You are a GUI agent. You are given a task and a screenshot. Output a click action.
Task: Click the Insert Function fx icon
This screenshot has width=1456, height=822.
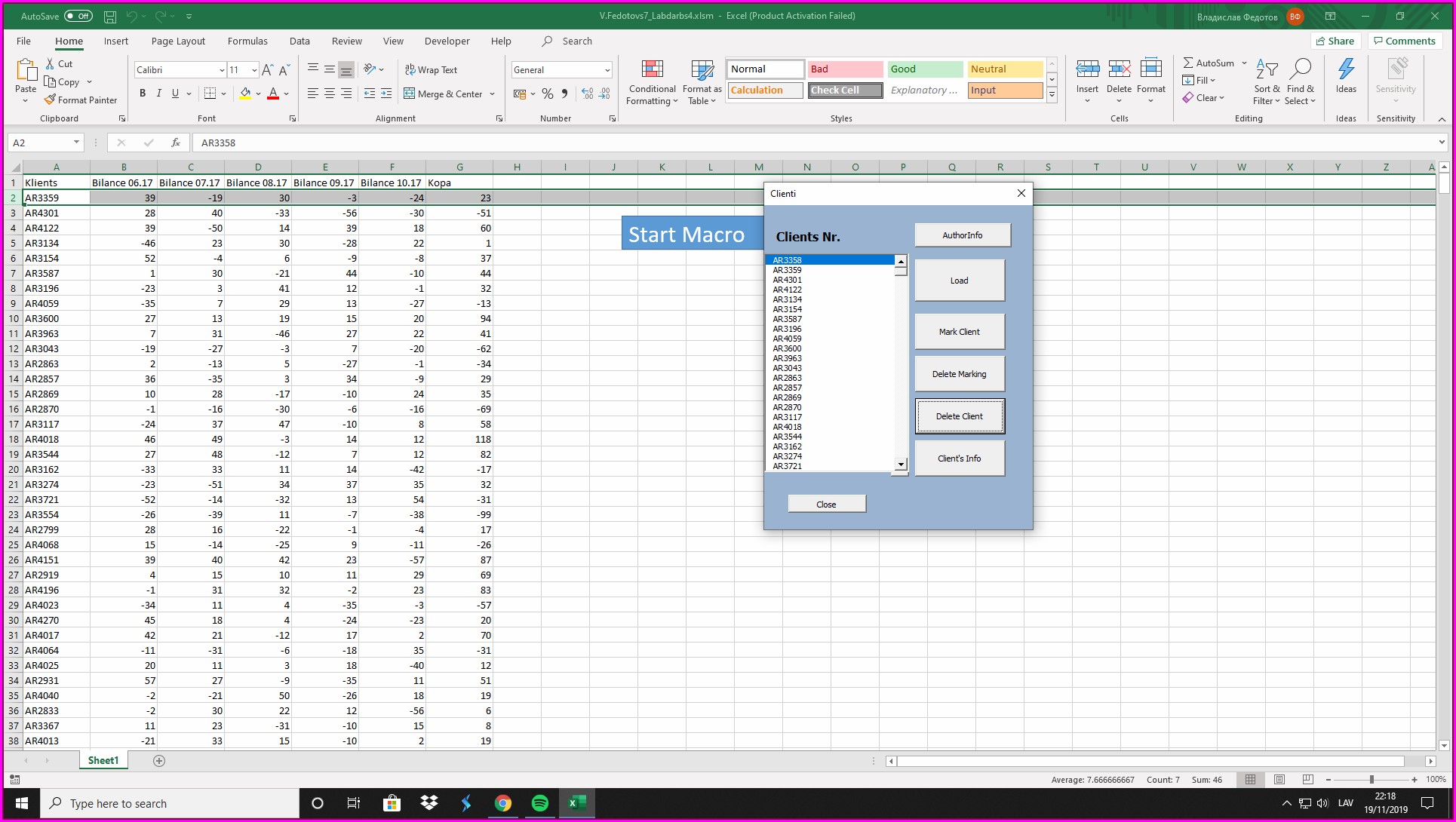pos(175,143)
